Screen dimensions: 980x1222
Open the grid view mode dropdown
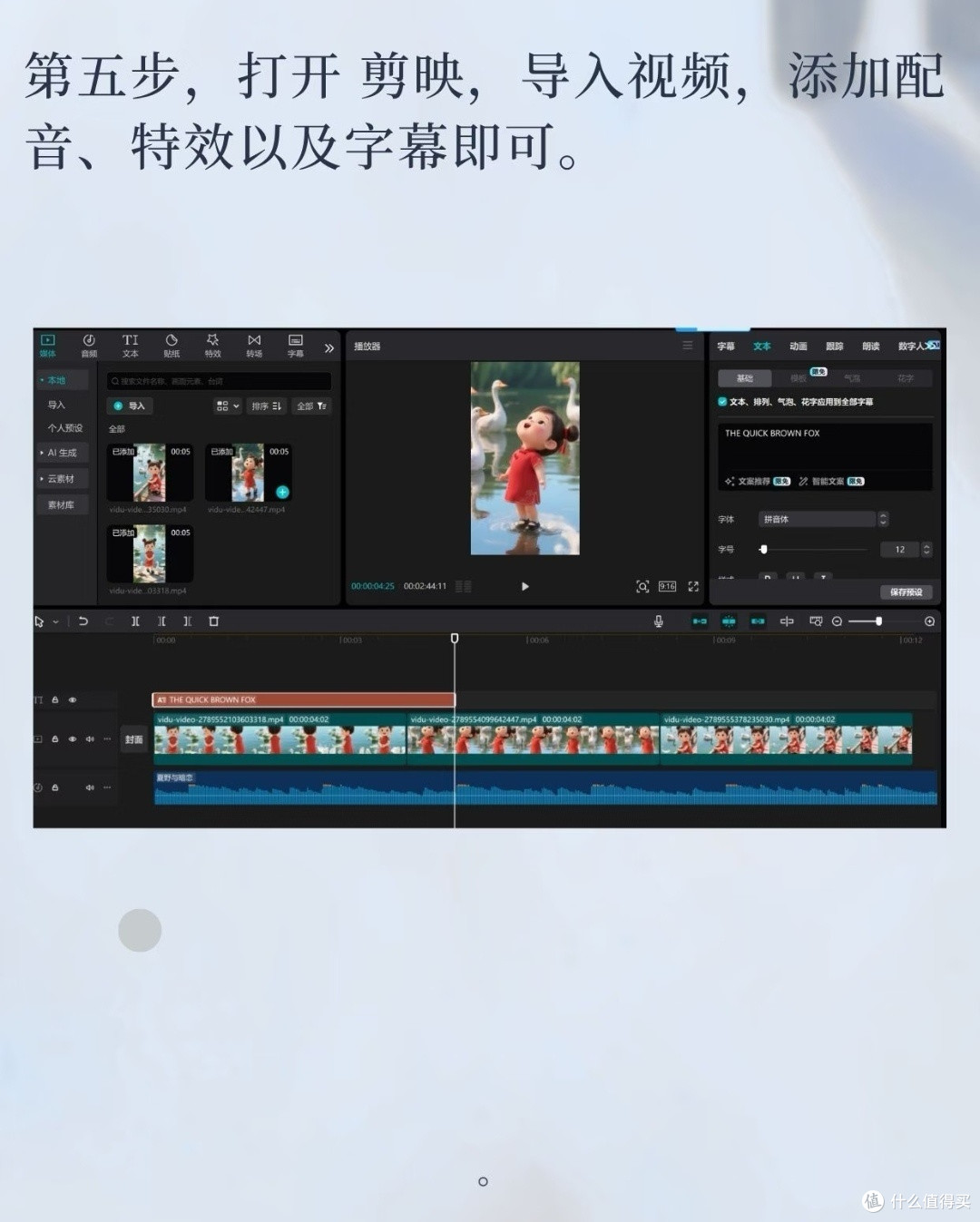[228, 406]
